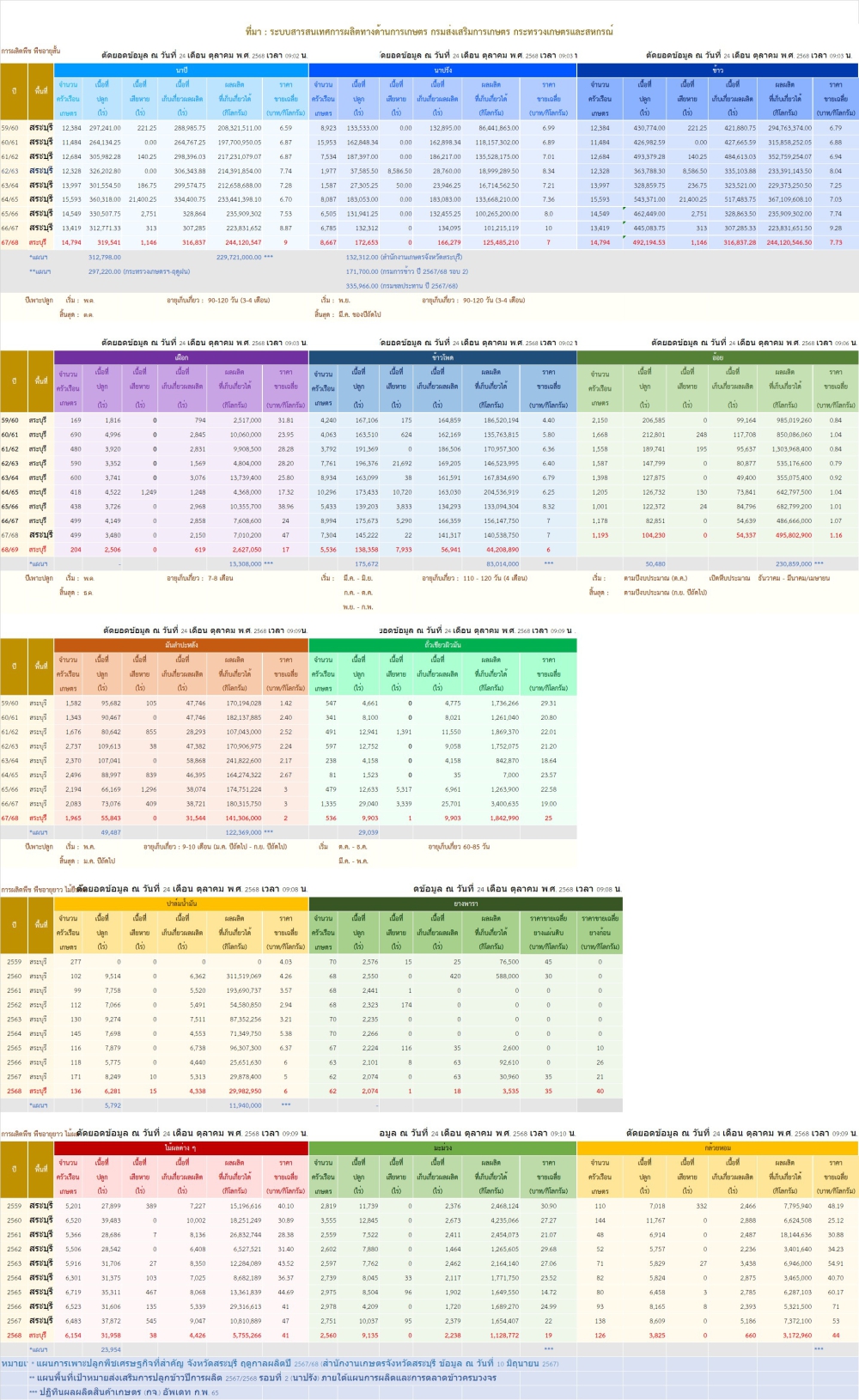Select the dark green ยางพารา header
This screenshot has width=859, height=1400.
point(466,904)
